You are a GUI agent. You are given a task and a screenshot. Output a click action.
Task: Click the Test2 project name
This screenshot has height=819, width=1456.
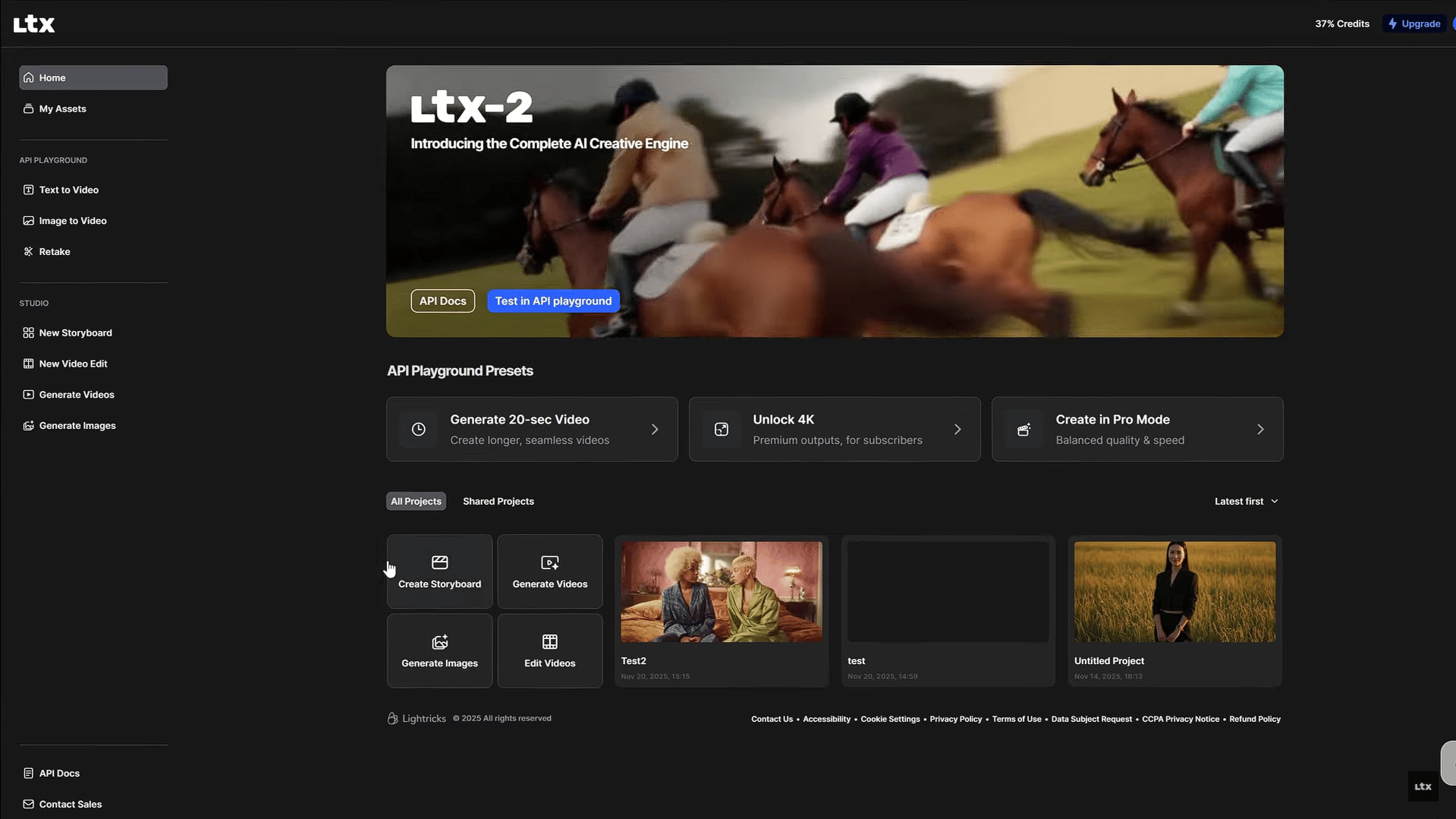pos(634,661)
